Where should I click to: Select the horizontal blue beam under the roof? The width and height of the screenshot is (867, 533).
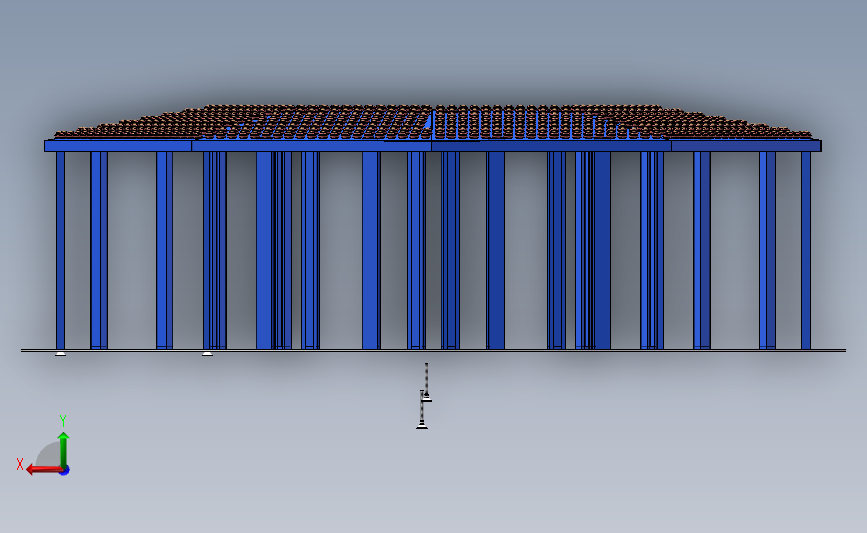click(433, 146)
